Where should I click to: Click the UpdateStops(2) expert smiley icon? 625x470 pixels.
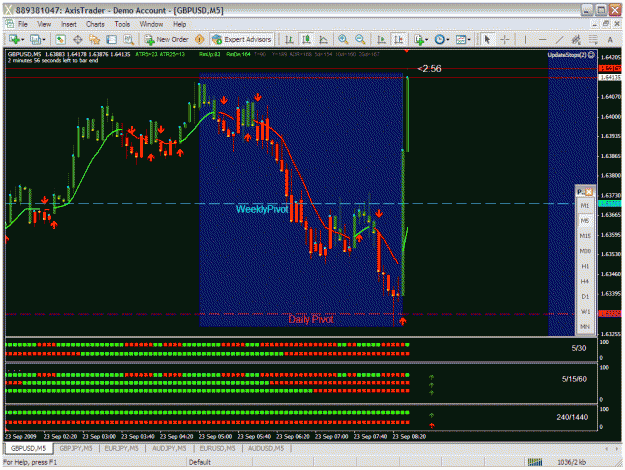coord(591,55)
